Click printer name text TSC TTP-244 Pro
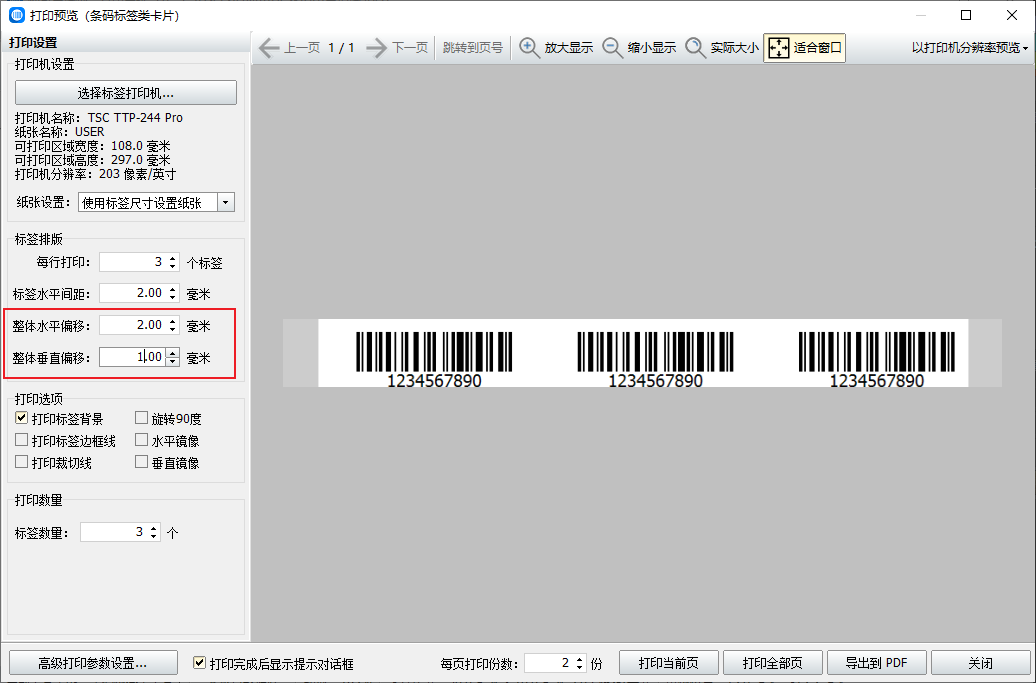The image size is (1036, 683). pos(135,118)
